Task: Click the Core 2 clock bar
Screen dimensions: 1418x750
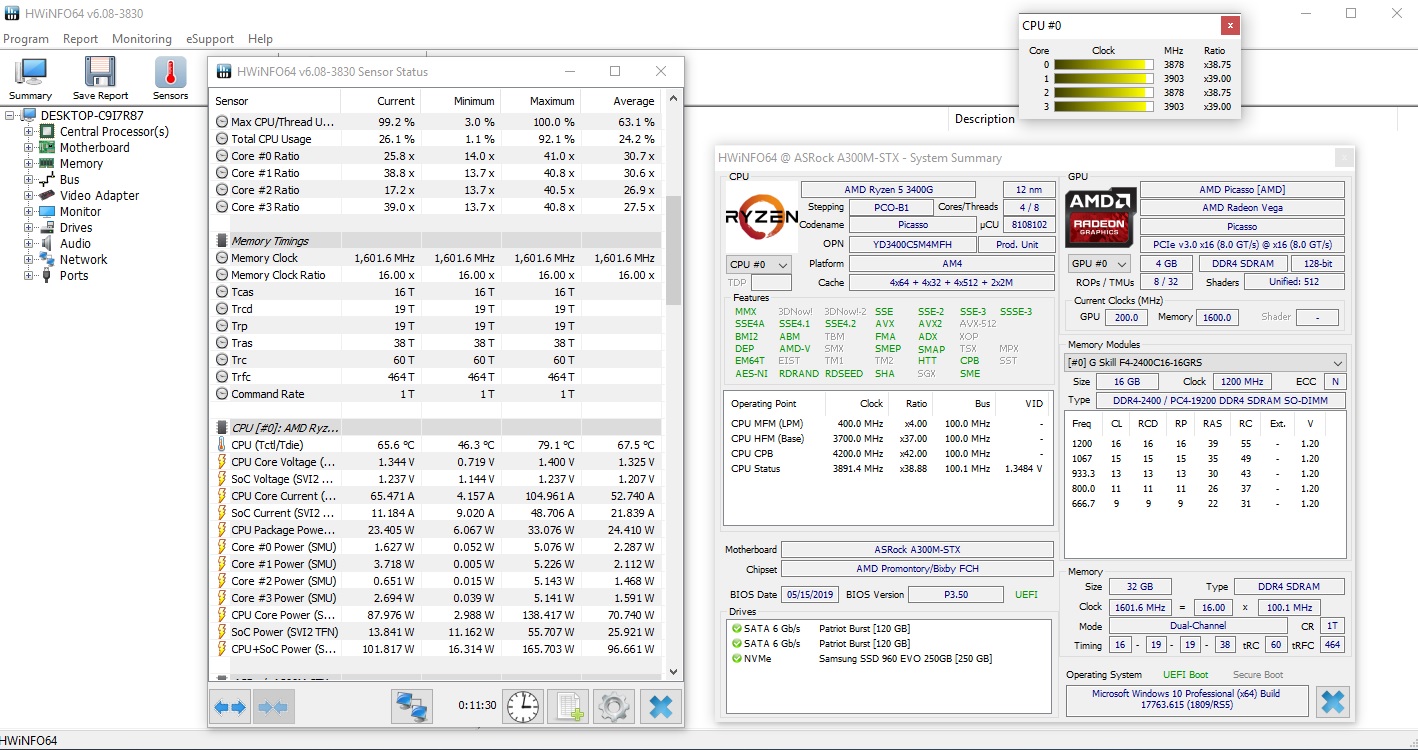Action: [x=1103, y=92]
